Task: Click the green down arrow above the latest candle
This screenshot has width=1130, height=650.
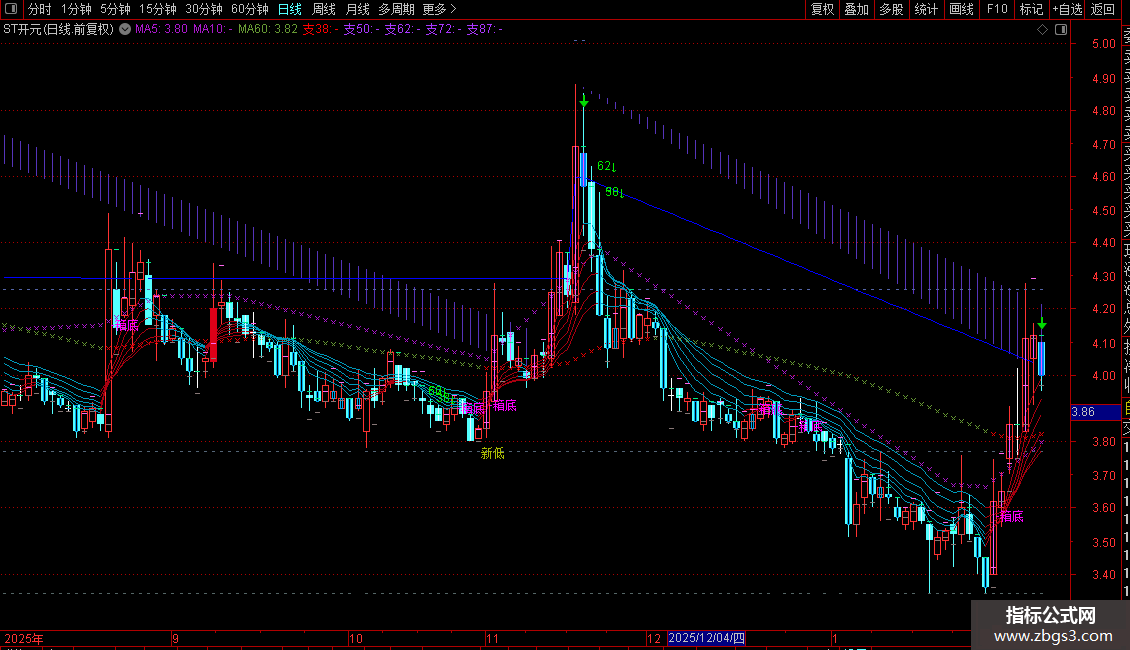Action: (x=1042, y=324)
